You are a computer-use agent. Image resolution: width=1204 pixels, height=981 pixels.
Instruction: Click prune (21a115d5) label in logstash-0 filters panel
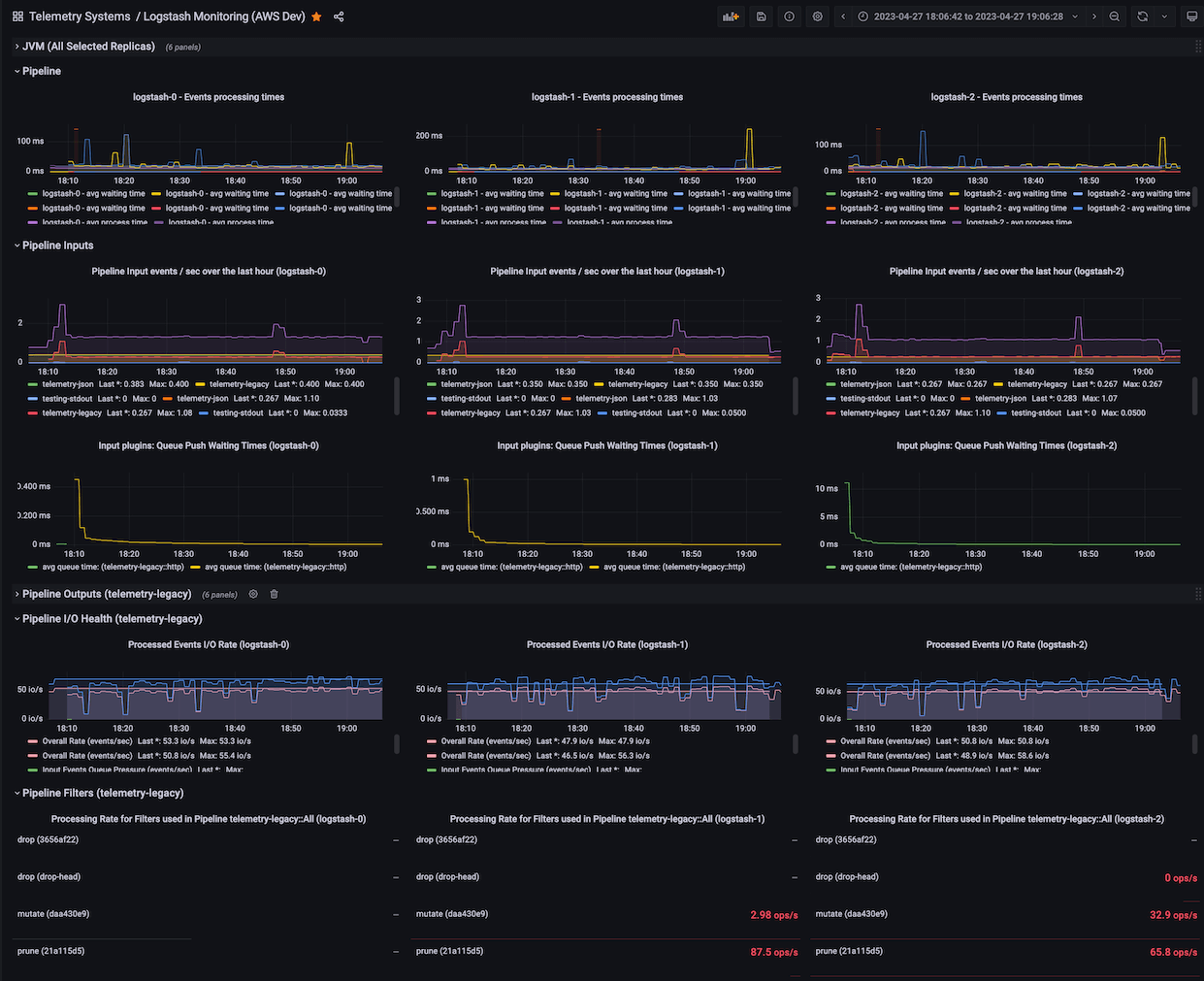coord(50,952)
